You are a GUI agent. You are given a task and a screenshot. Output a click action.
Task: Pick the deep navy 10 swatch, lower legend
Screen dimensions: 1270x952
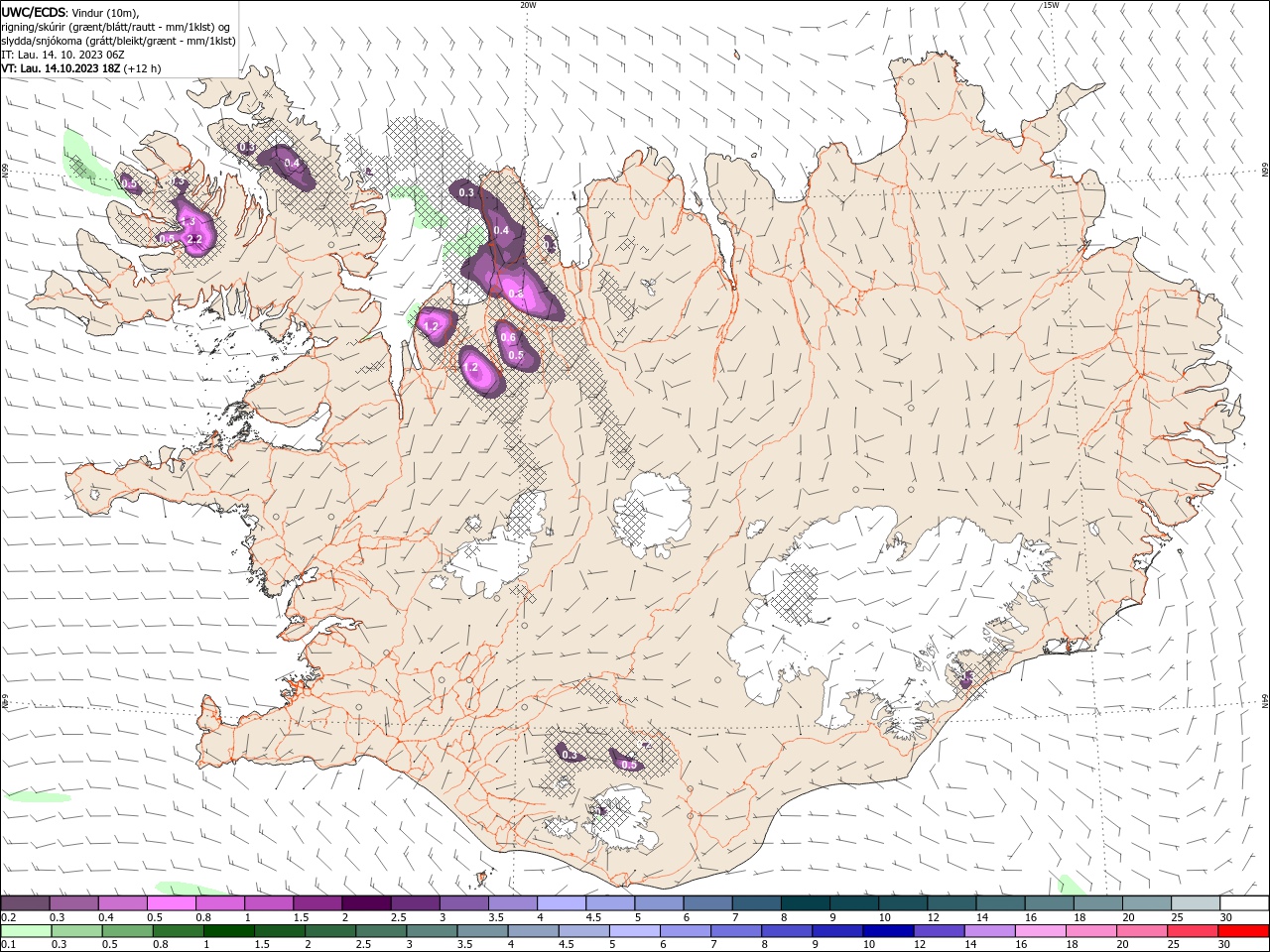click(888, 931)
